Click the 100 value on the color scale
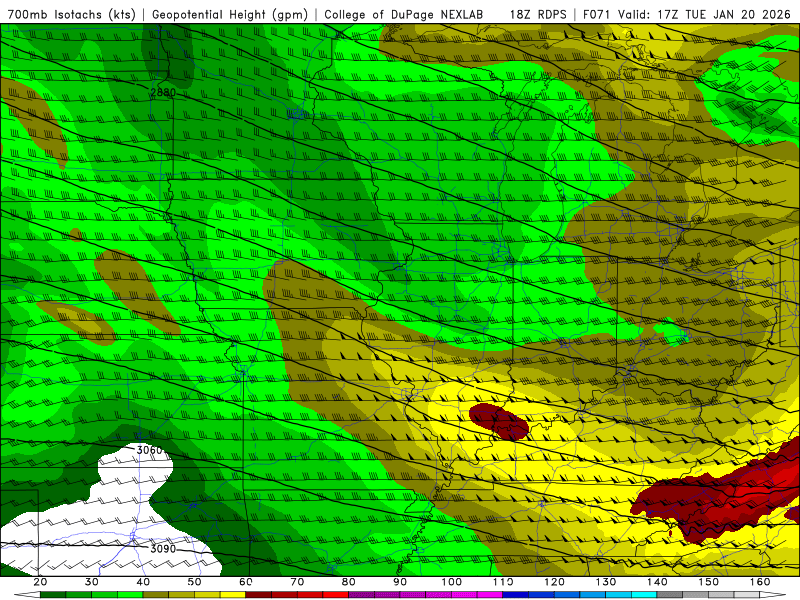The height and width of the screenshot is (600, 800). point(452,582)
